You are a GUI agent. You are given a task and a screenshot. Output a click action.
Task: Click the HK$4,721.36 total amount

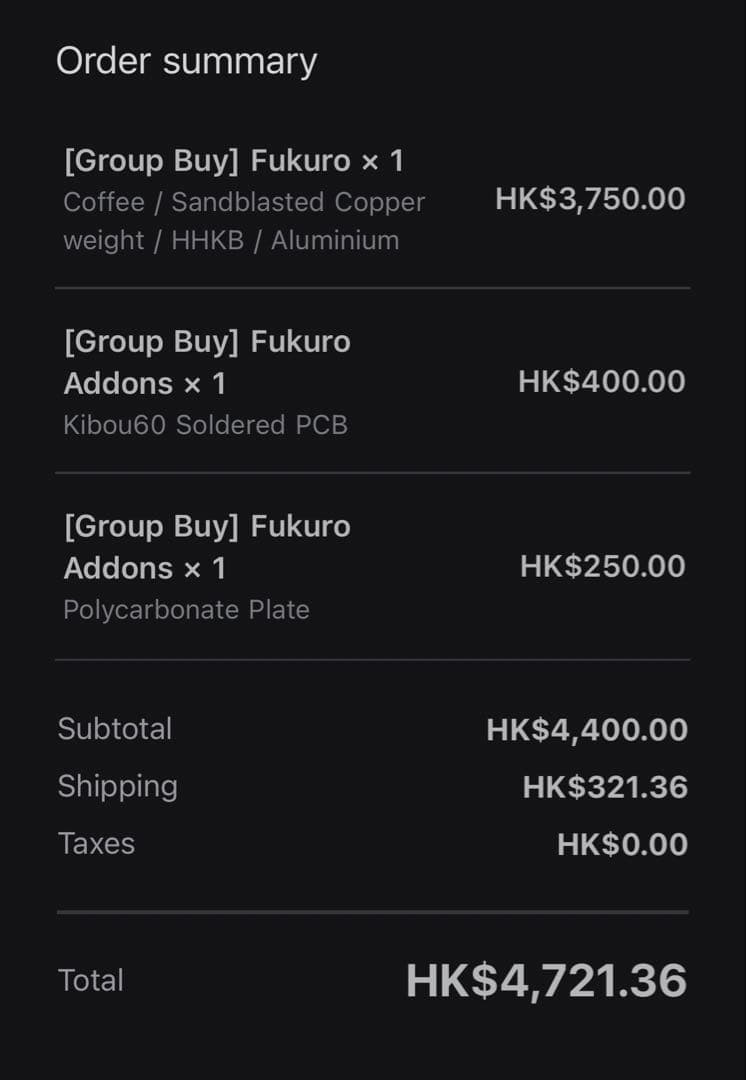click(x=546, y=981)
